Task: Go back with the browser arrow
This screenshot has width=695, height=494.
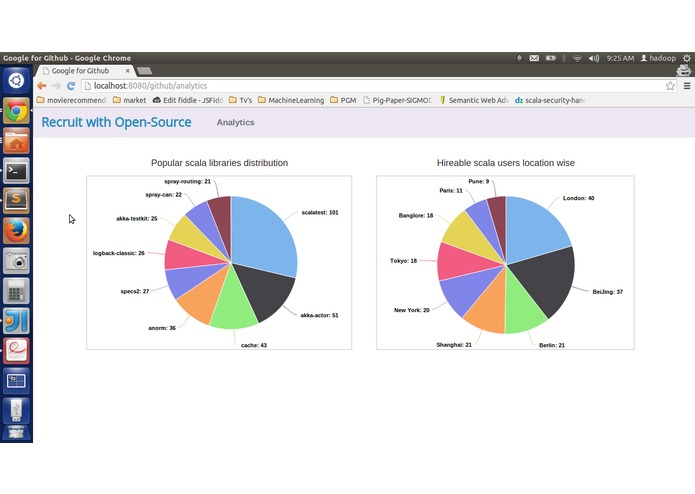Action: pyautogui.click(x=42, y=86)
